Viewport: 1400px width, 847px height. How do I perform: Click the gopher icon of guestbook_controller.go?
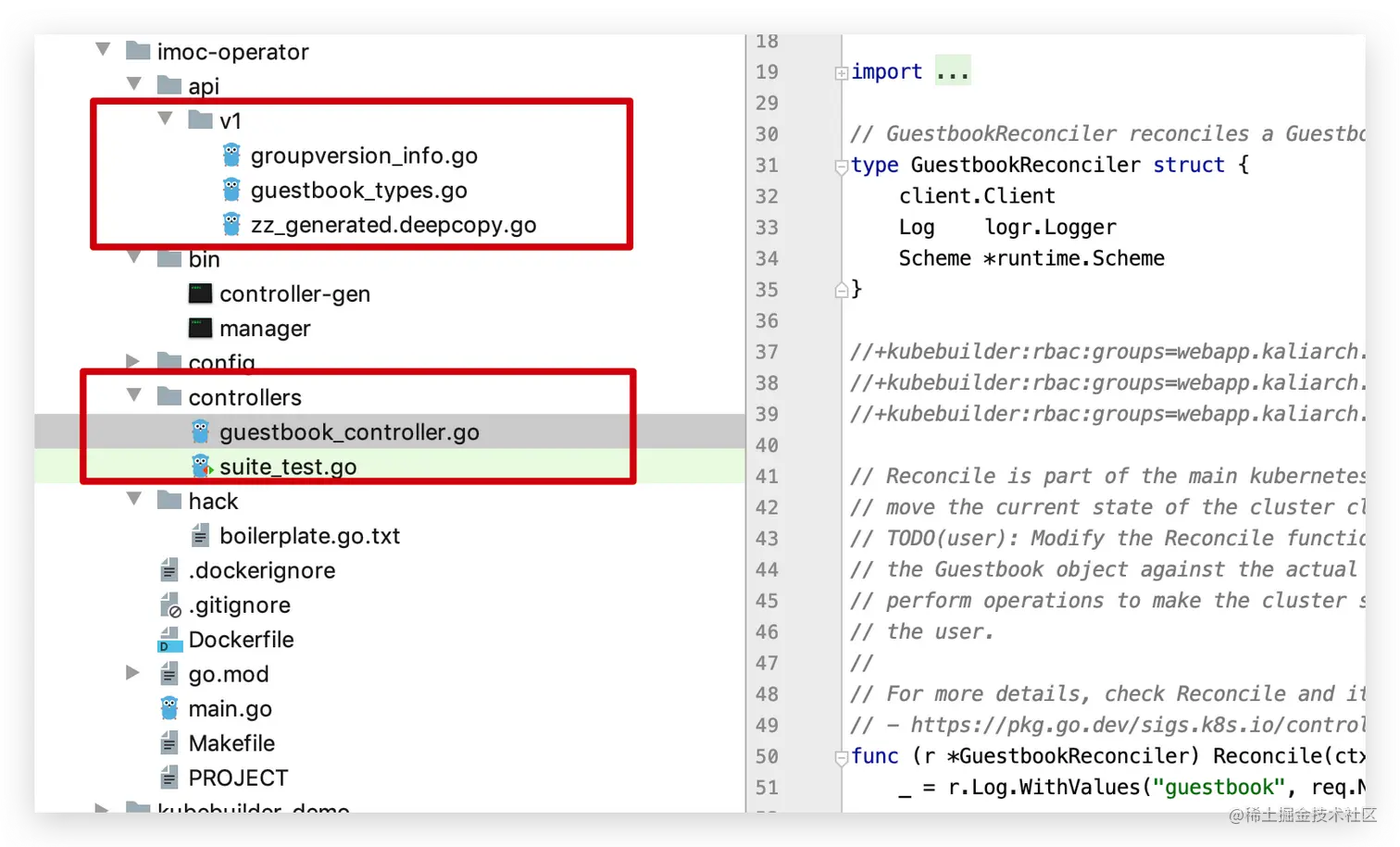(200, 431)
